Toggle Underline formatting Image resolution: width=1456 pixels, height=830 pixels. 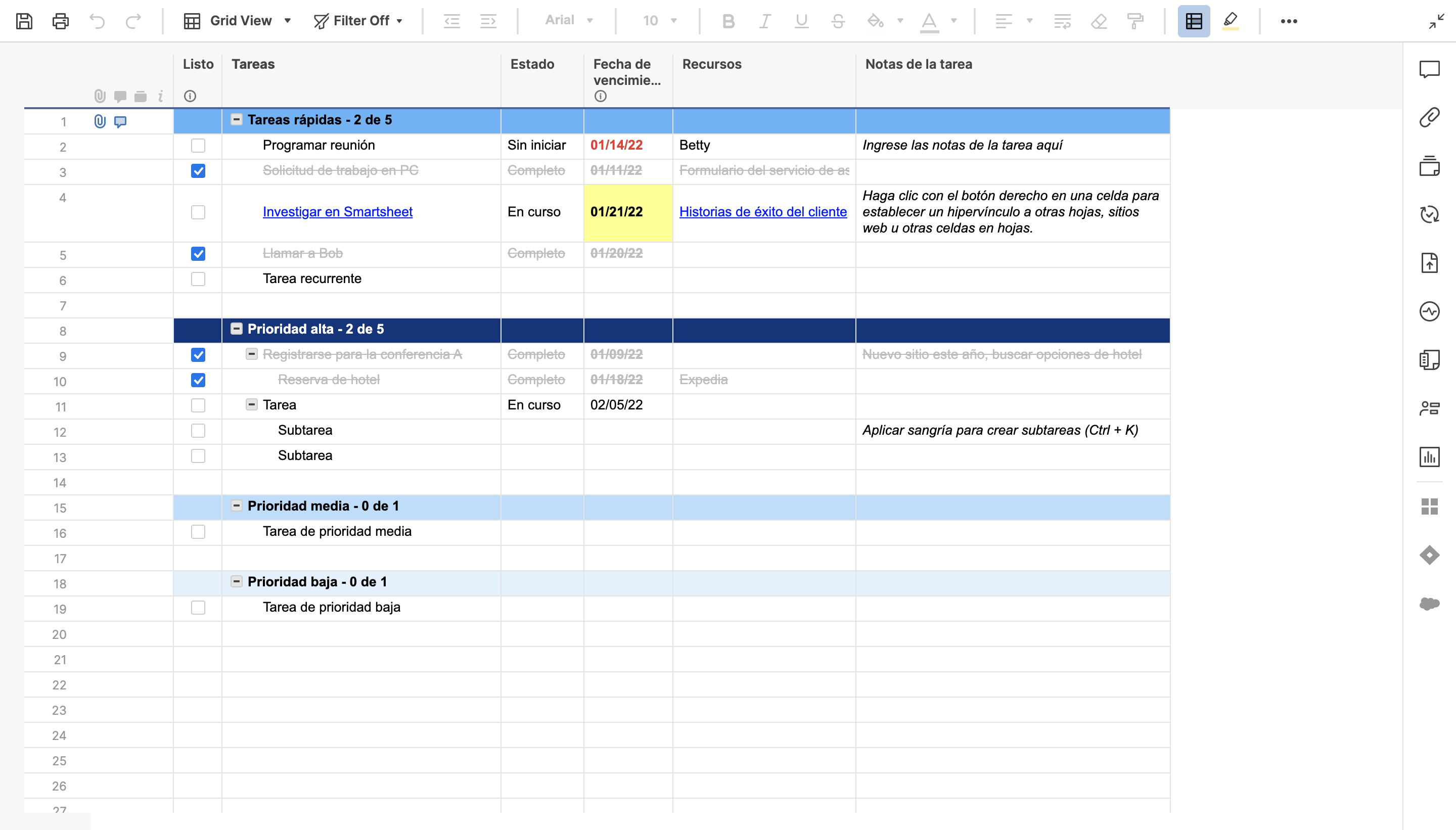[x=801, y=21]
